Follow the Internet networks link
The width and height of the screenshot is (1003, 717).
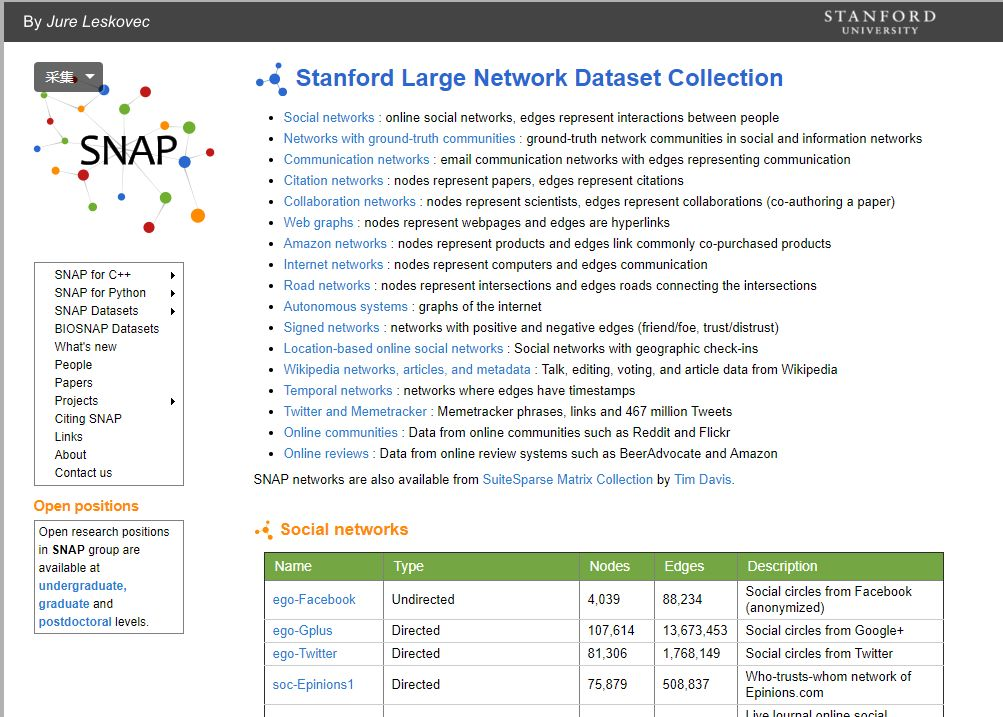coord(333,264)
